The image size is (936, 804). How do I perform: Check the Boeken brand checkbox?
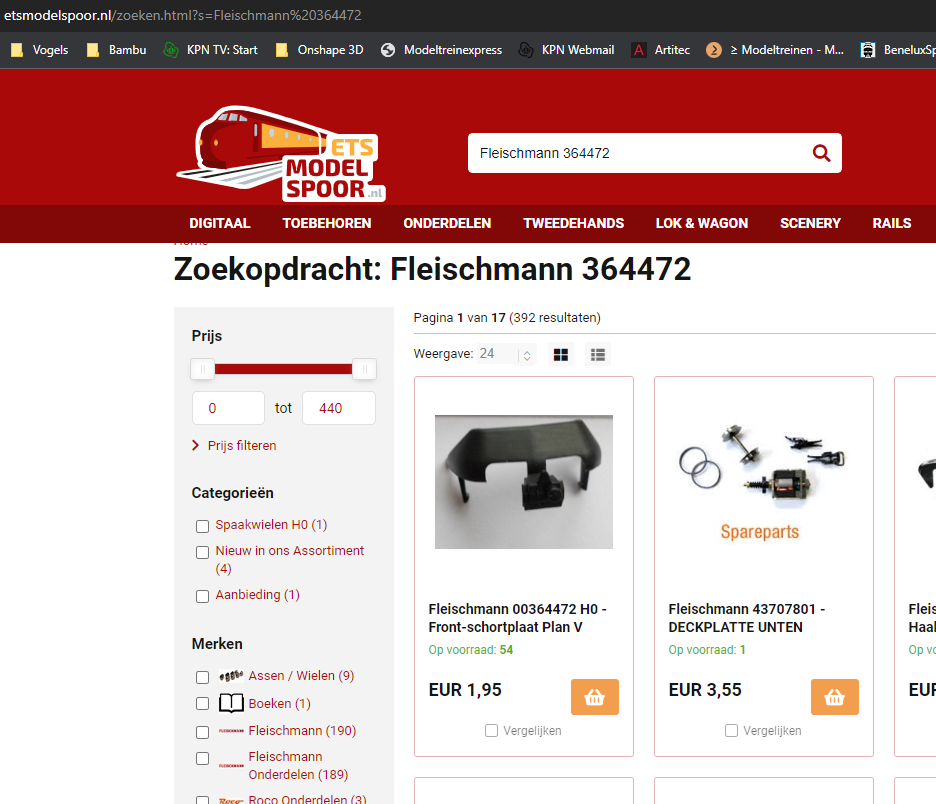pos(202,704)
